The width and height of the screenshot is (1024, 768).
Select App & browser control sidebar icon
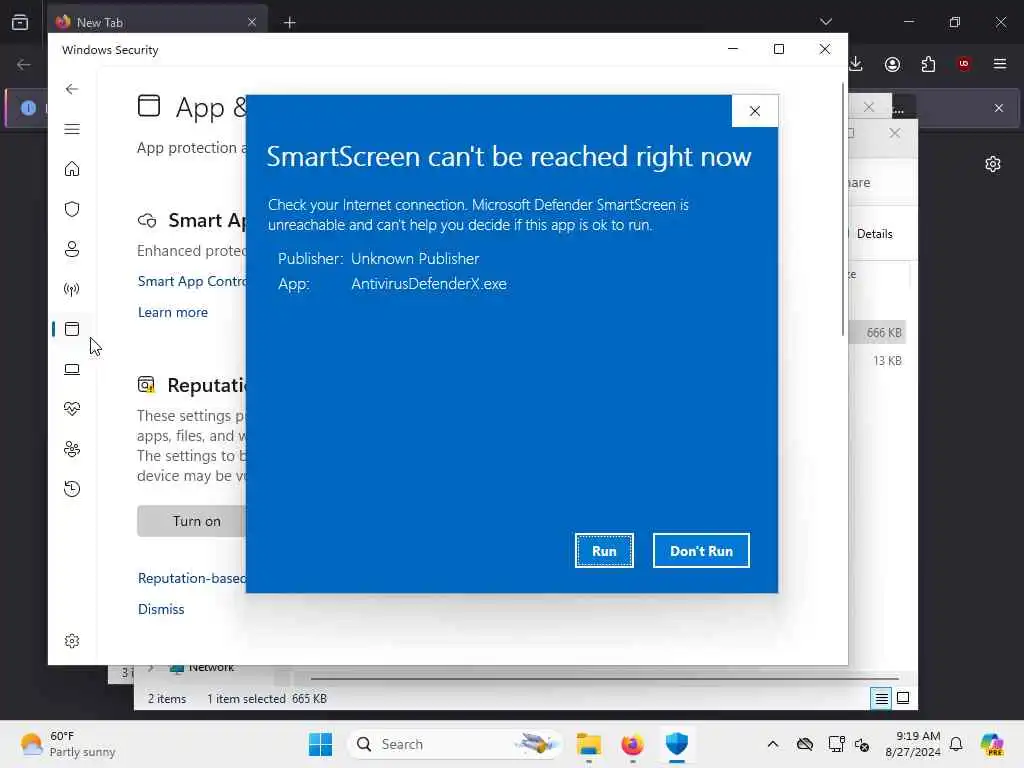pos(72,329)
